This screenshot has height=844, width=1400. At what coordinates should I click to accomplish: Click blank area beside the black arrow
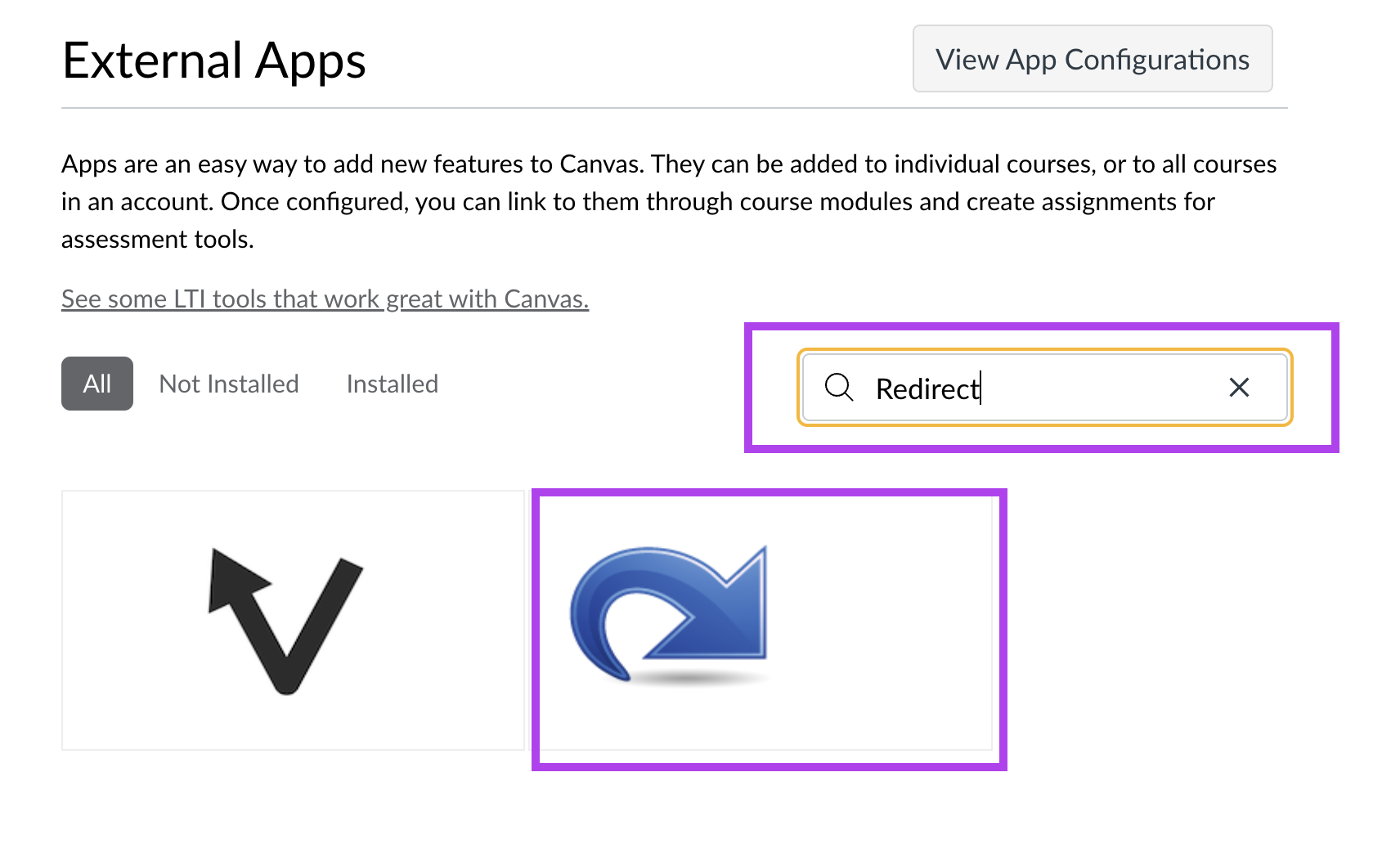pyautogui.click(x=442, y=621)
